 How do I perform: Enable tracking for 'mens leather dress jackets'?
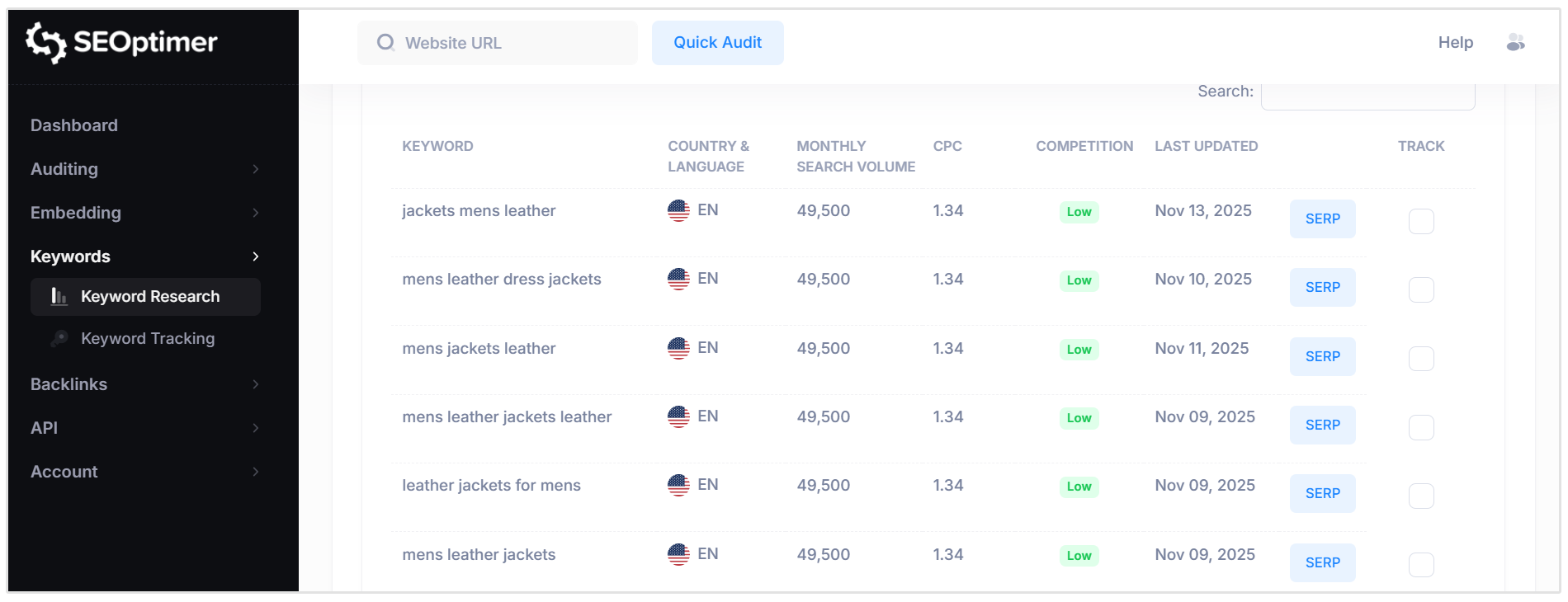click(x=1421, y=289)
